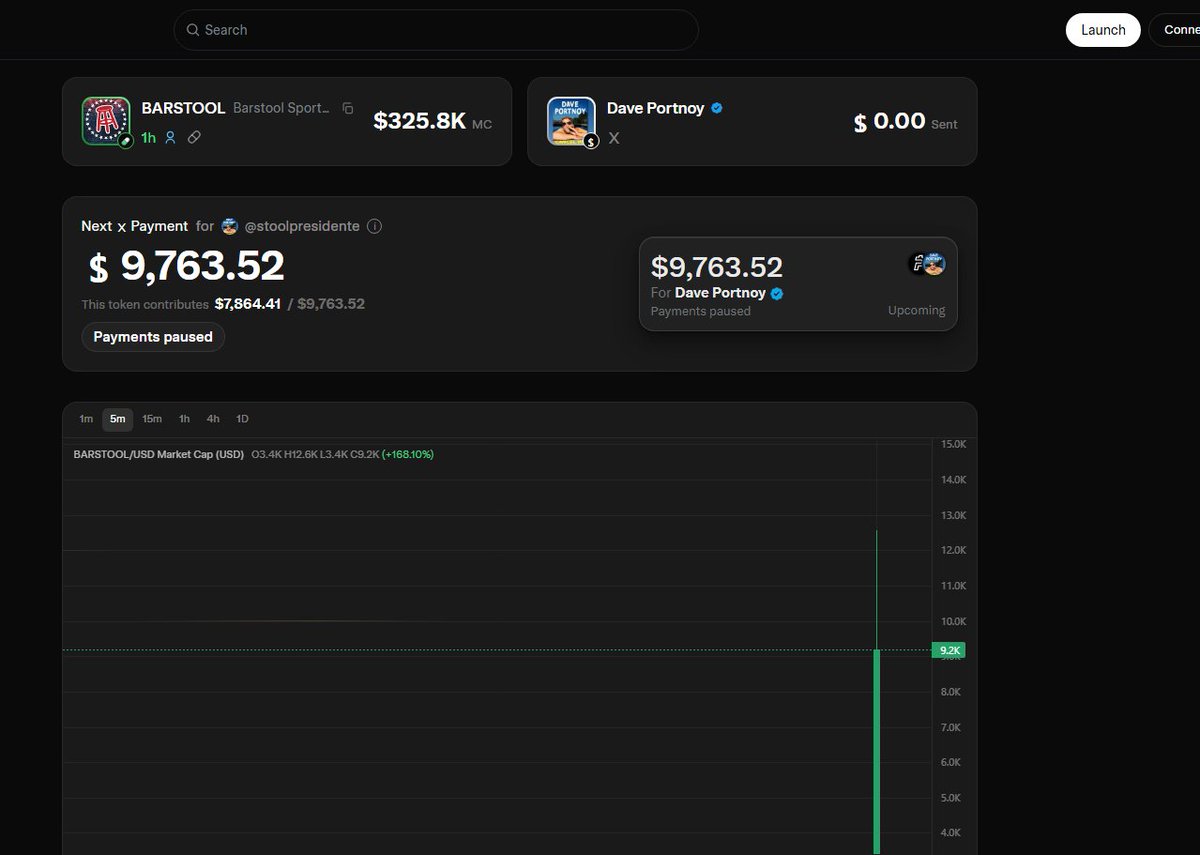
Task: Click verified badge in upcoming payment card
Action: (777, 293)
